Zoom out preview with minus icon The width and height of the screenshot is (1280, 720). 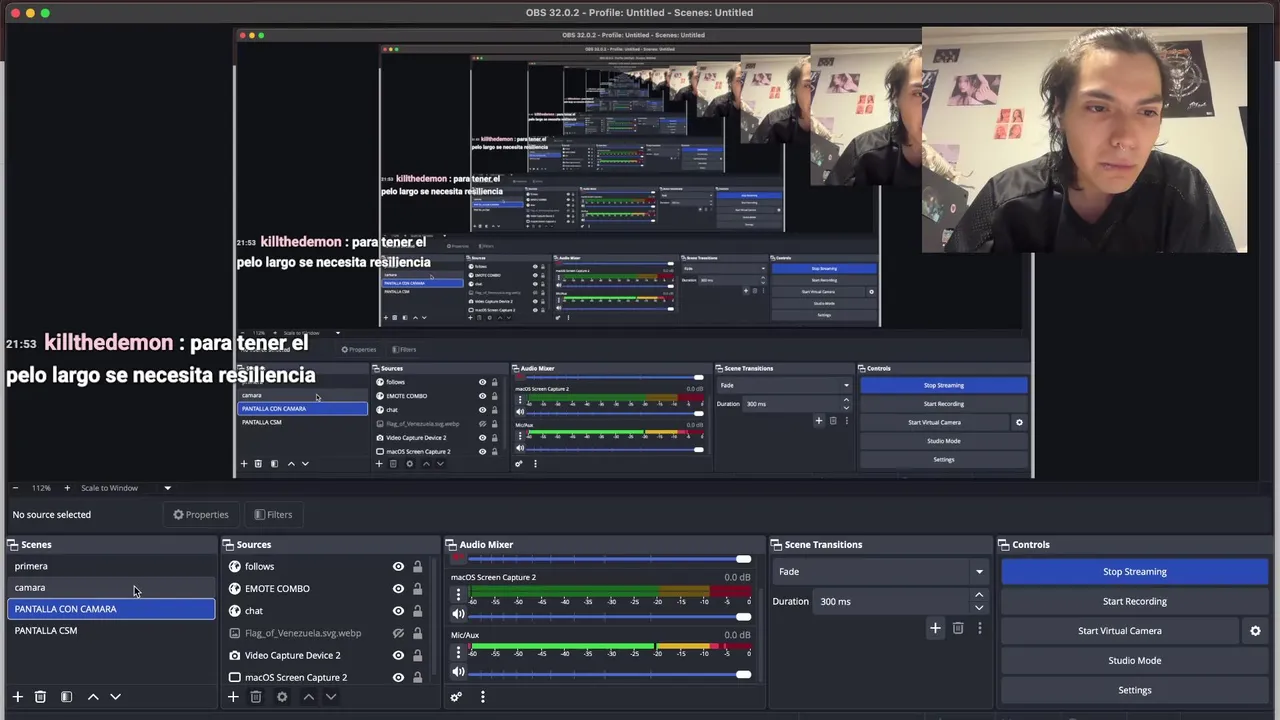[15, 488]
